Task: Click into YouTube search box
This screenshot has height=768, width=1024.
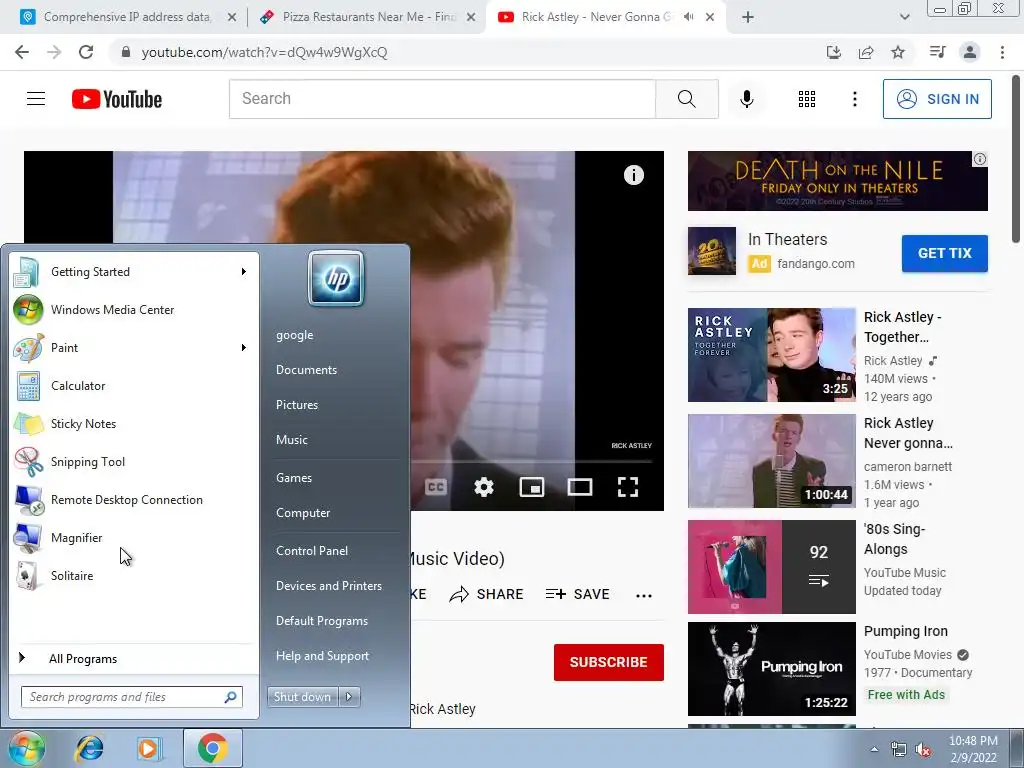Action: pos(442,99)
